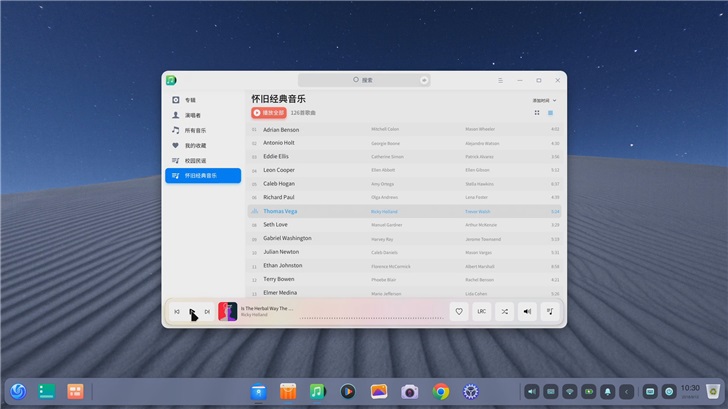Click the volume speaker icon in player bar

pyautogui.click(x=527, y=312)
